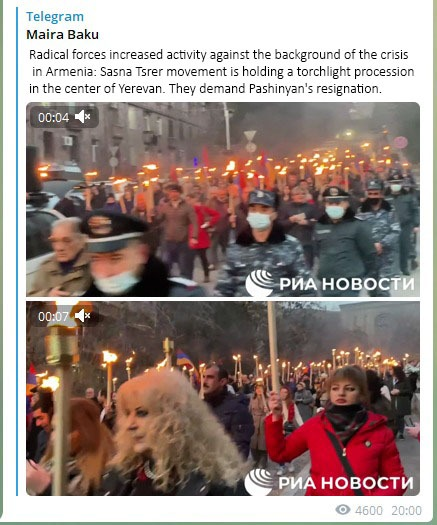This screenshot has width=437, height=525.
Task: Click the 00:07 duration badge
Action: click(x=54, y=316)
